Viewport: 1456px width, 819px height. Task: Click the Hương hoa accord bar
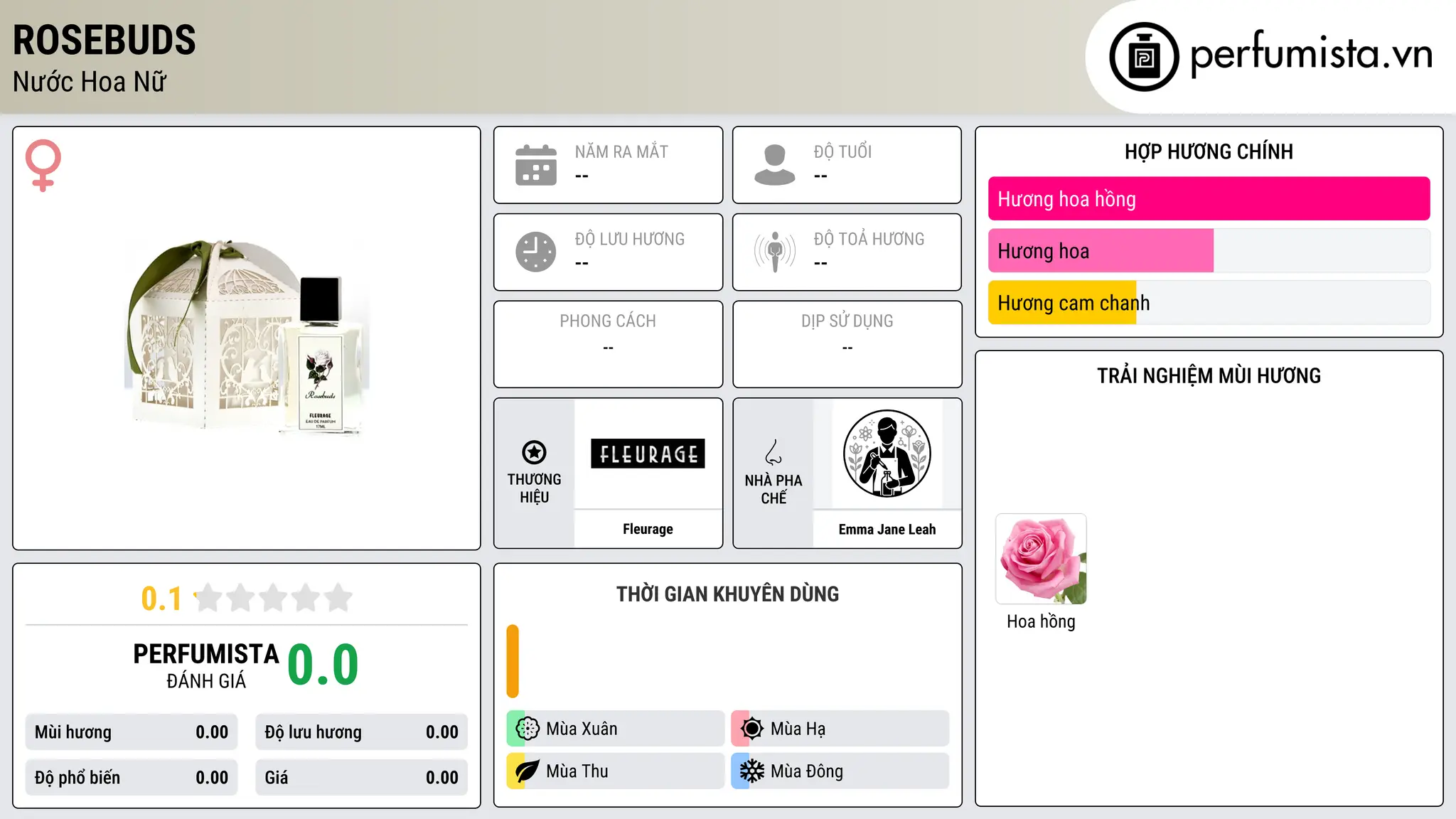1209,251
